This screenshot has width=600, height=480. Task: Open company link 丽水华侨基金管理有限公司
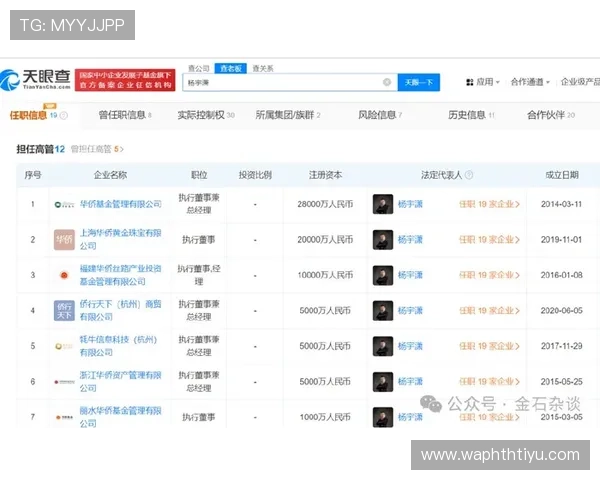point(121,417)
